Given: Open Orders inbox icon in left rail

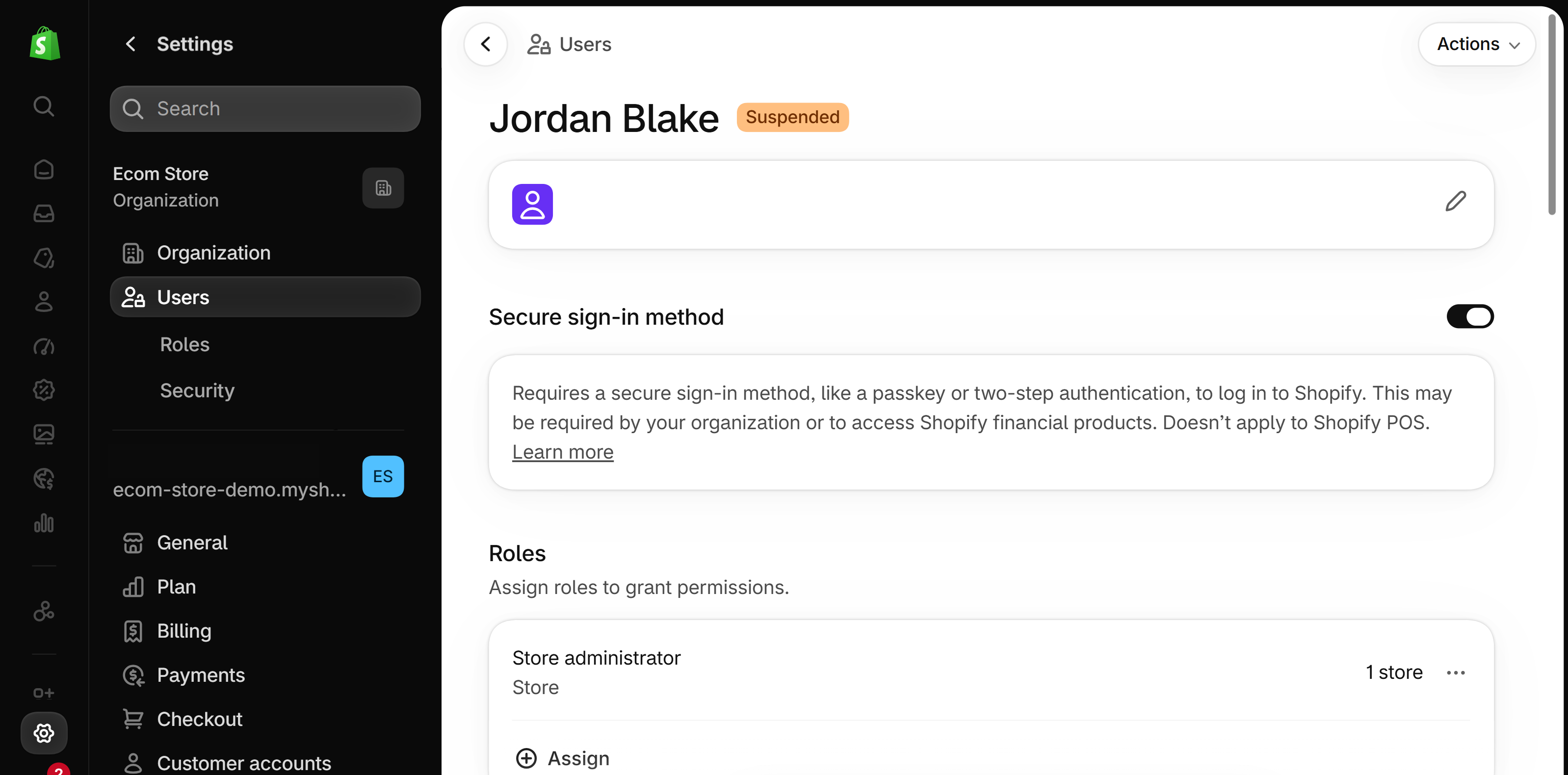Looking at the screenshot, I should [x=44, y=213].
